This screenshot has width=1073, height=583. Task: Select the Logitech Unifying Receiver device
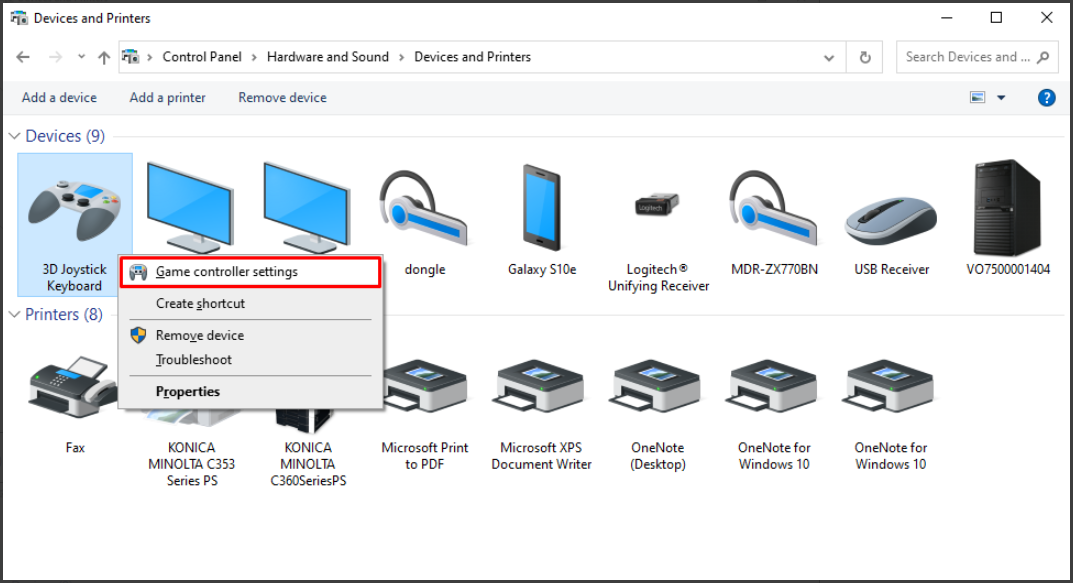tap(658, 208)
